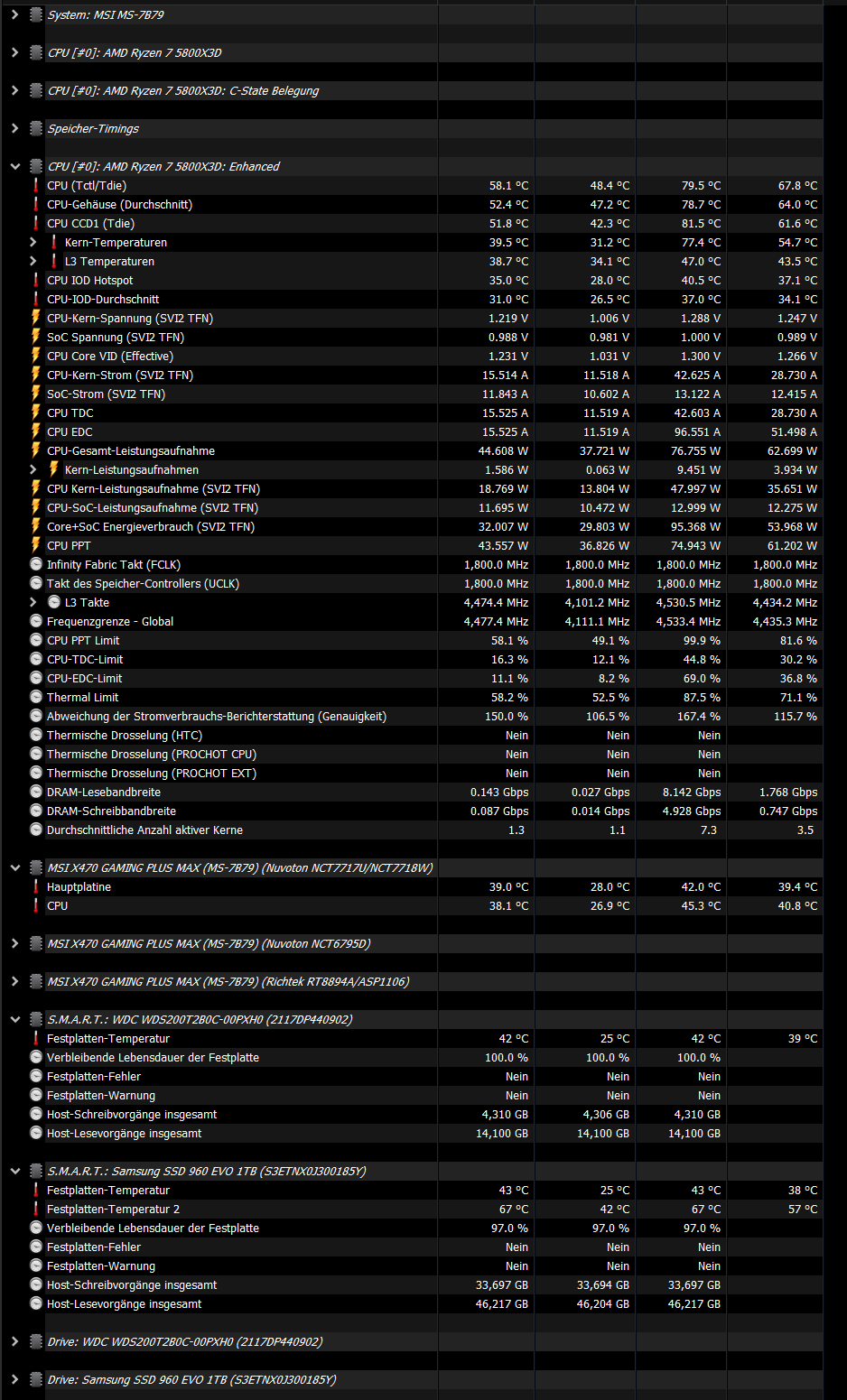Click thermometer icon of CPU-IOD-Durchschnitt
This screenshot has width=847, height=1400.
(x=36, y=299)
